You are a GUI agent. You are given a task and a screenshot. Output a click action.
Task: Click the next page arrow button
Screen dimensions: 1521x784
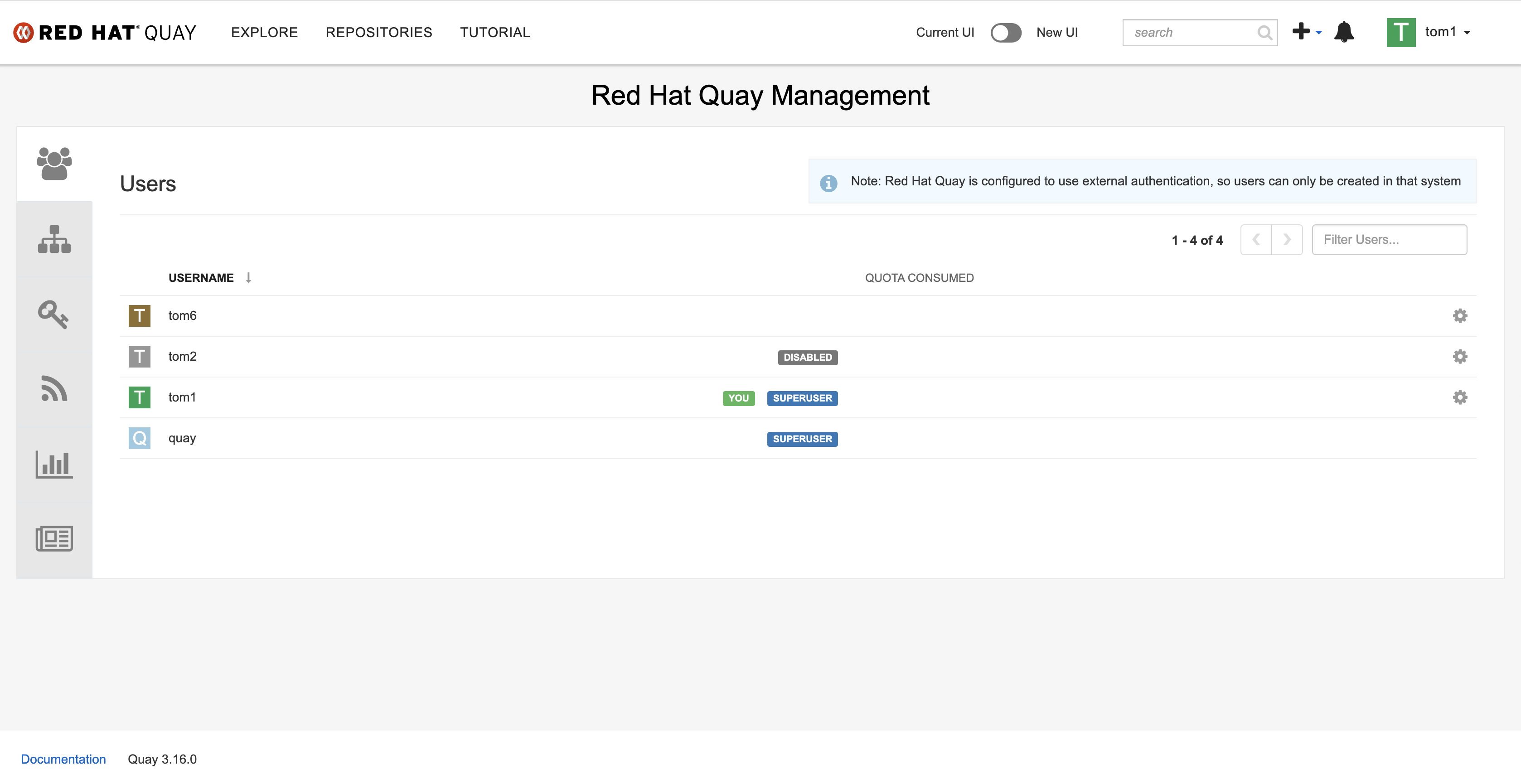point(1287,240)
